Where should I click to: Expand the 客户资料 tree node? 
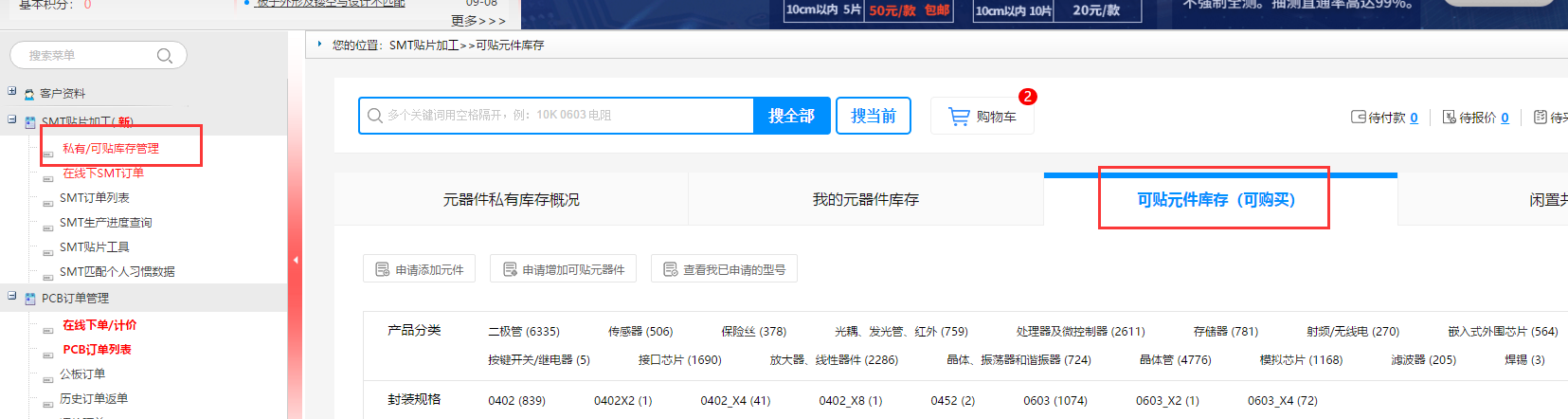point(12,92)
